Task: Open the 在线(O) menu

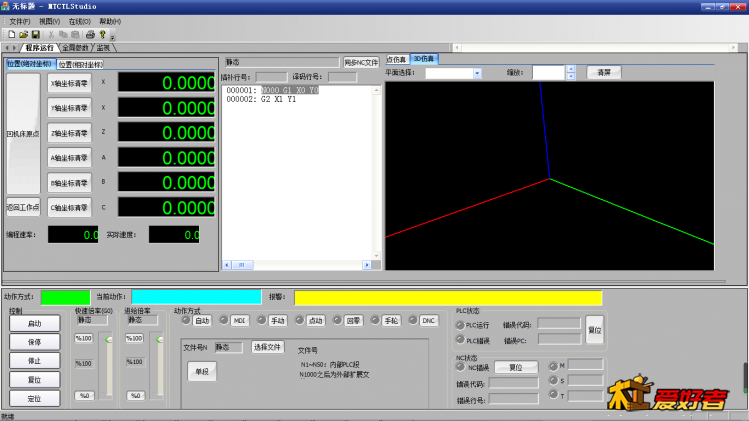Action: (79, 22)
